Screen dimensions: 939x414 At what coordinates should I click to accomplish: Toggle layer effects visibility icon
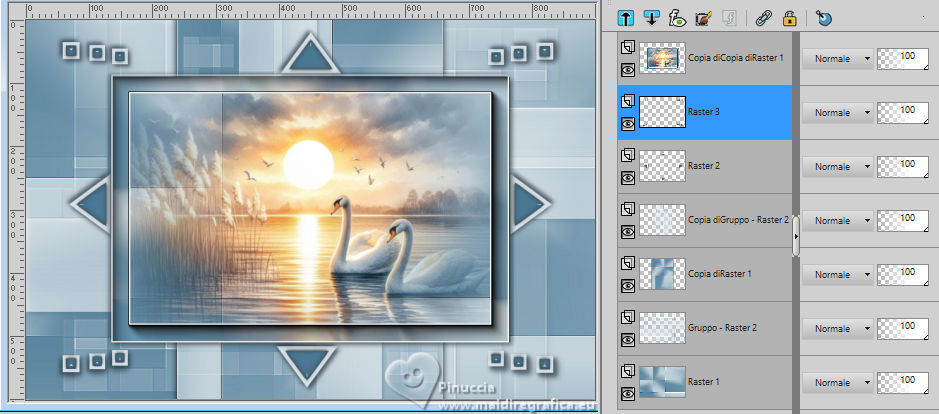point(677,18)
